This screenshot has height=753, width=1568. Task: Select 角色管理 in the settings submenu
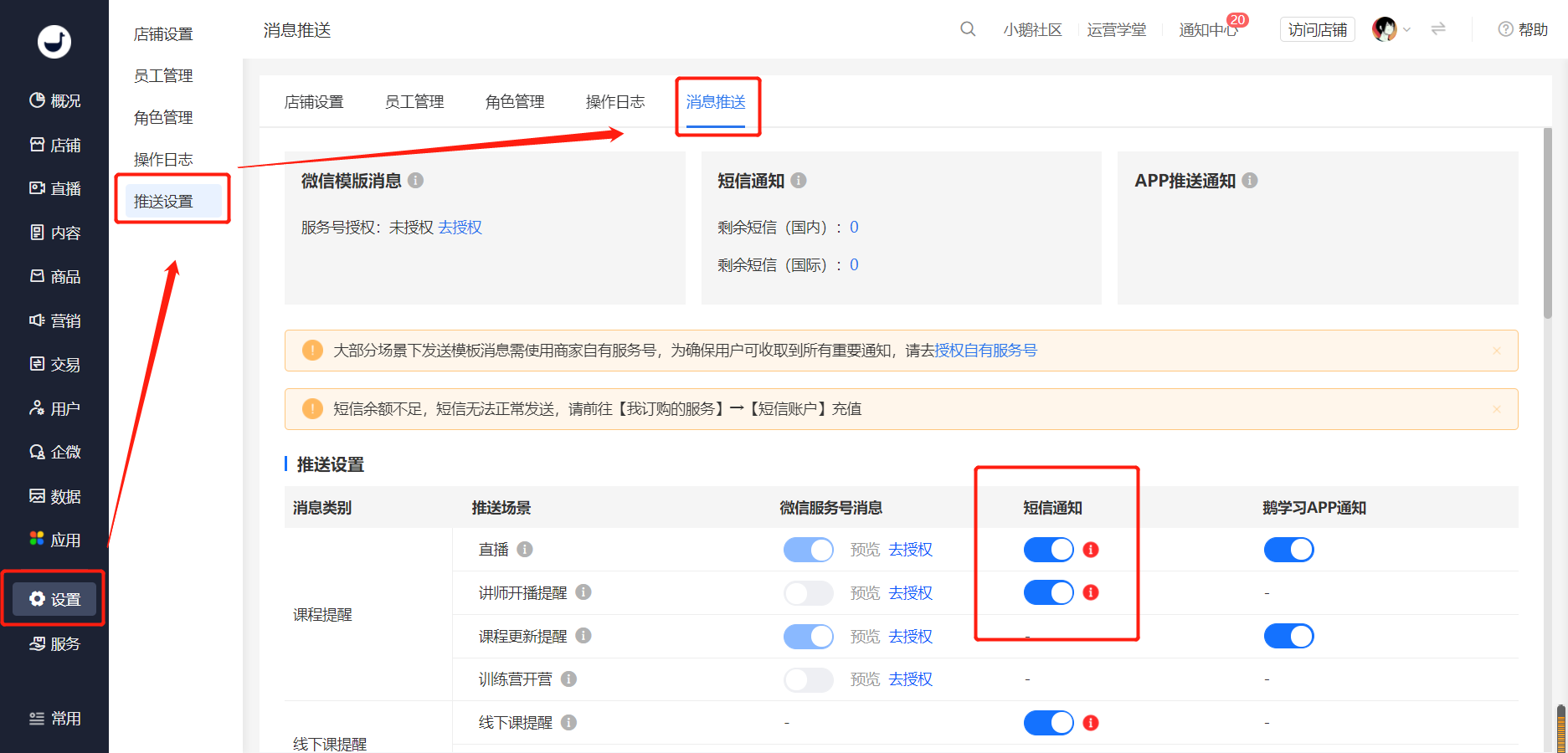[x=163, y=118]
